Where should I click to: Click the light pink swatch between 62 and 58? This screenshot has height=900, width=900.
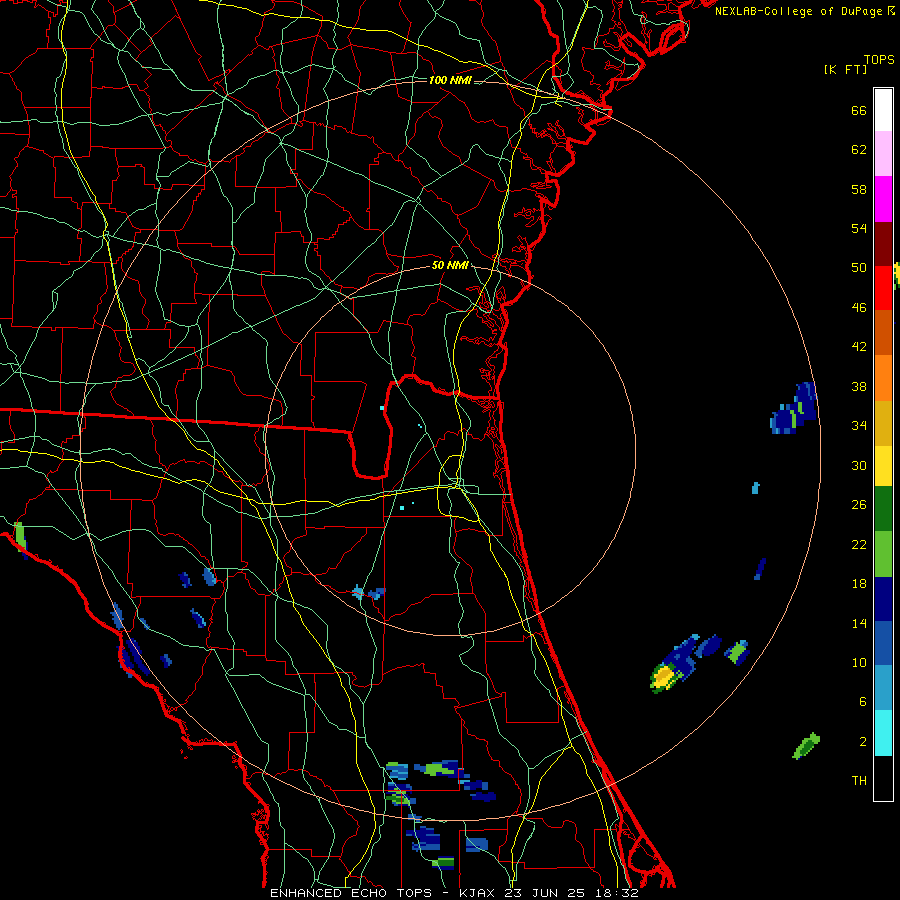click(883, 153)
